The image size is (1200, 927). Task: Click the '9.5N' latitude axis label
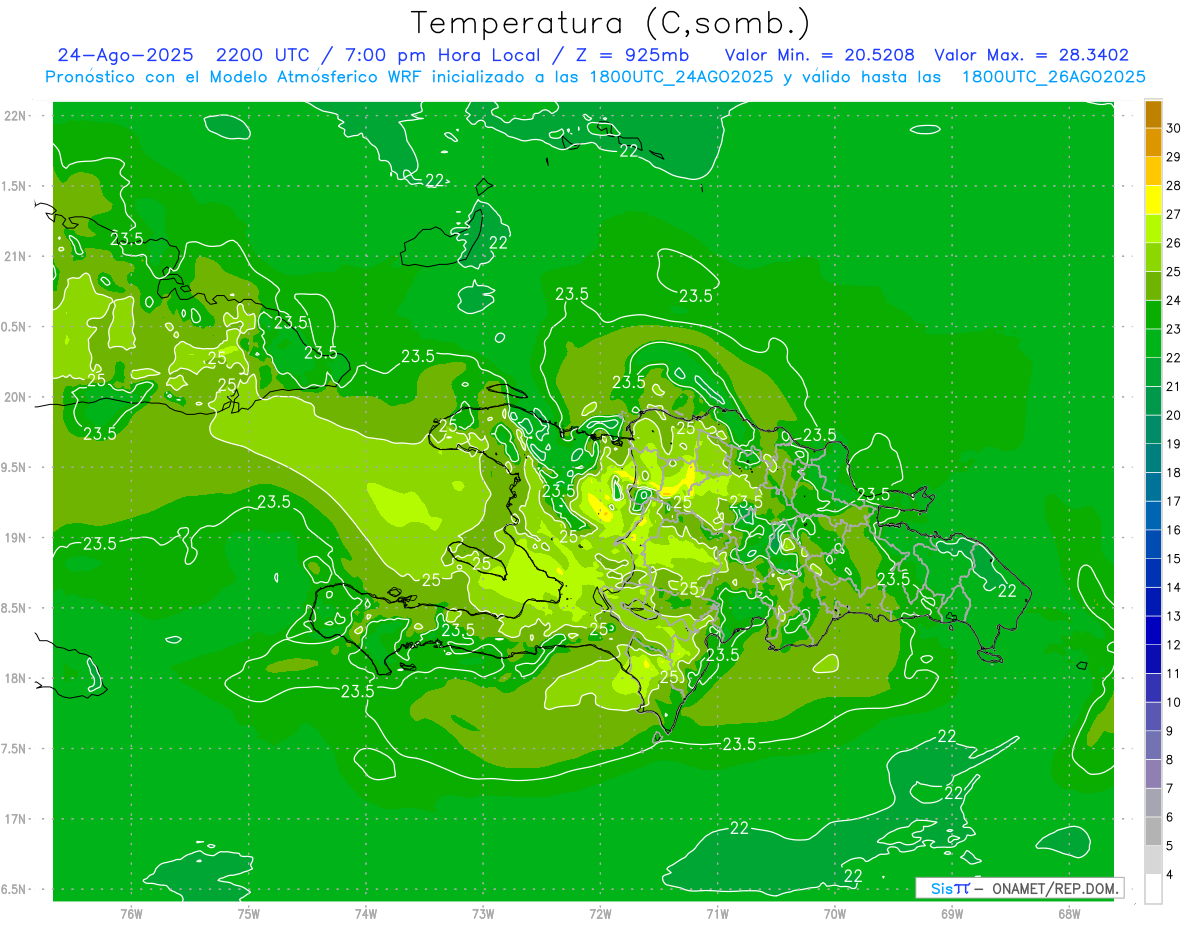pos(15,468)
